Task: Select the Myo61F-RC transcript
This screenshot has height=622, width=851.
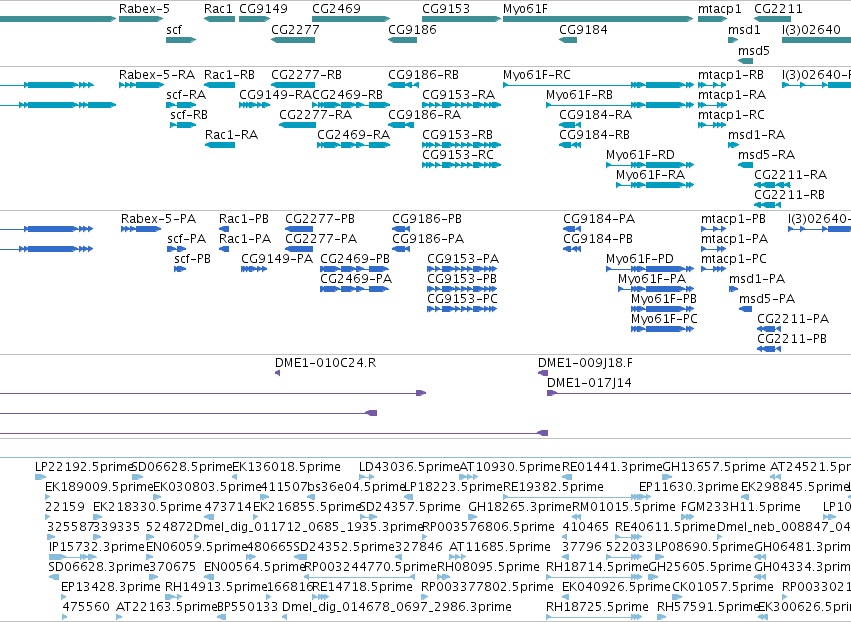Action: point(598,85)
